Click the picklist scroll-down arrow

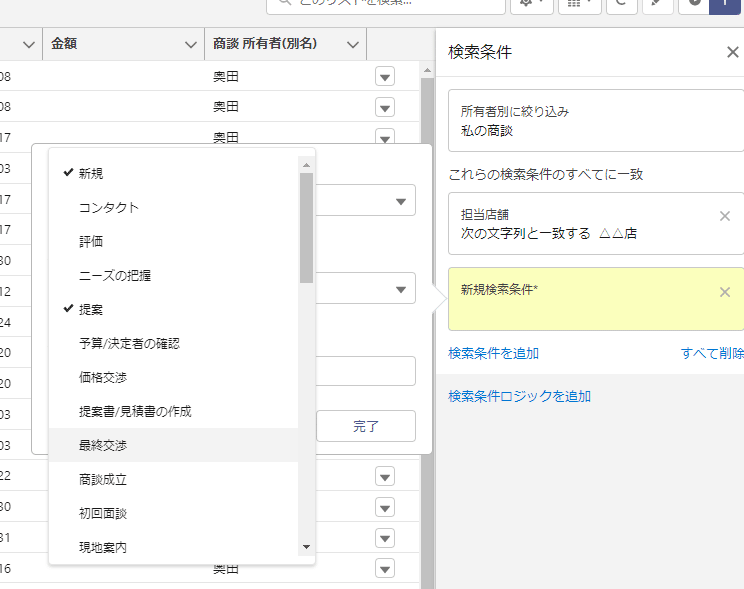pos(307,547)
